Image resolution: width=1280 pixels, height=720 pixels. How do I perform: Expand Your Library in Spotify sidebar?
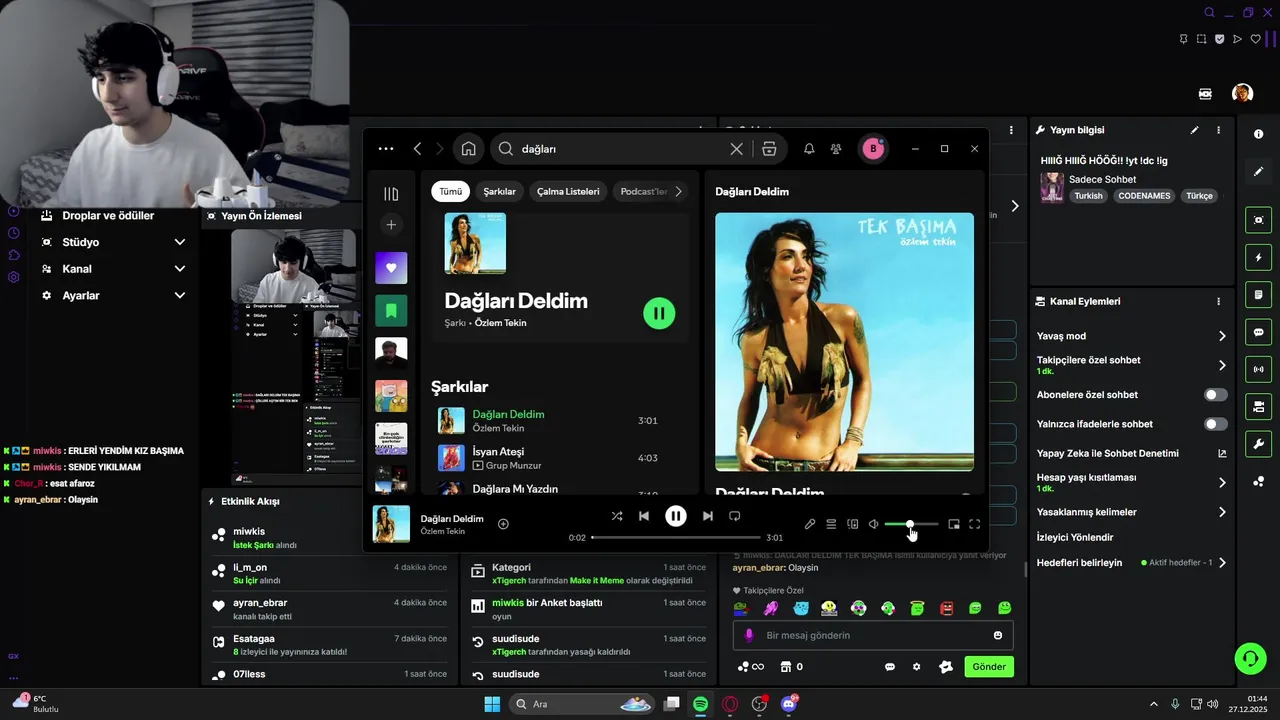pos(391,194)
